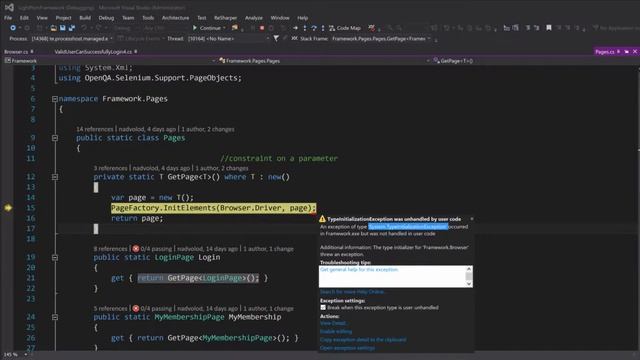Click the 8 references CodeLens above Login
Viewport: 640px width, 360px height.
pyautogui.click(x=110, y=249)
